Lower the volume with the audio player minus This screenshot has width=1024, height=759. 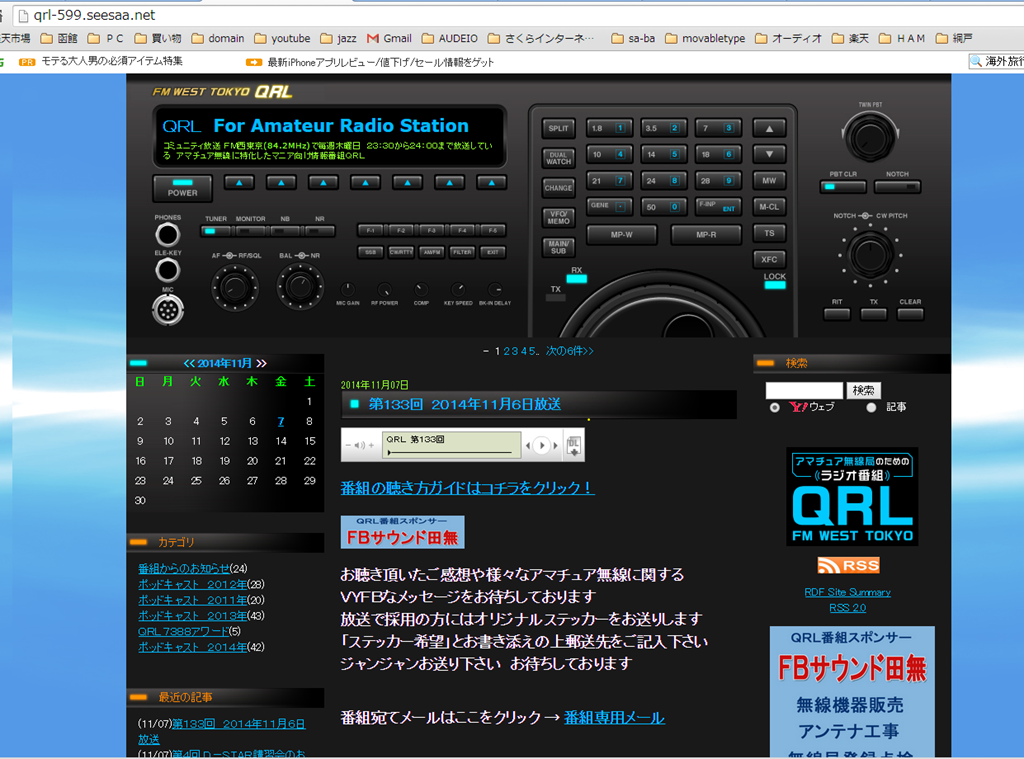tap(348, 445)
